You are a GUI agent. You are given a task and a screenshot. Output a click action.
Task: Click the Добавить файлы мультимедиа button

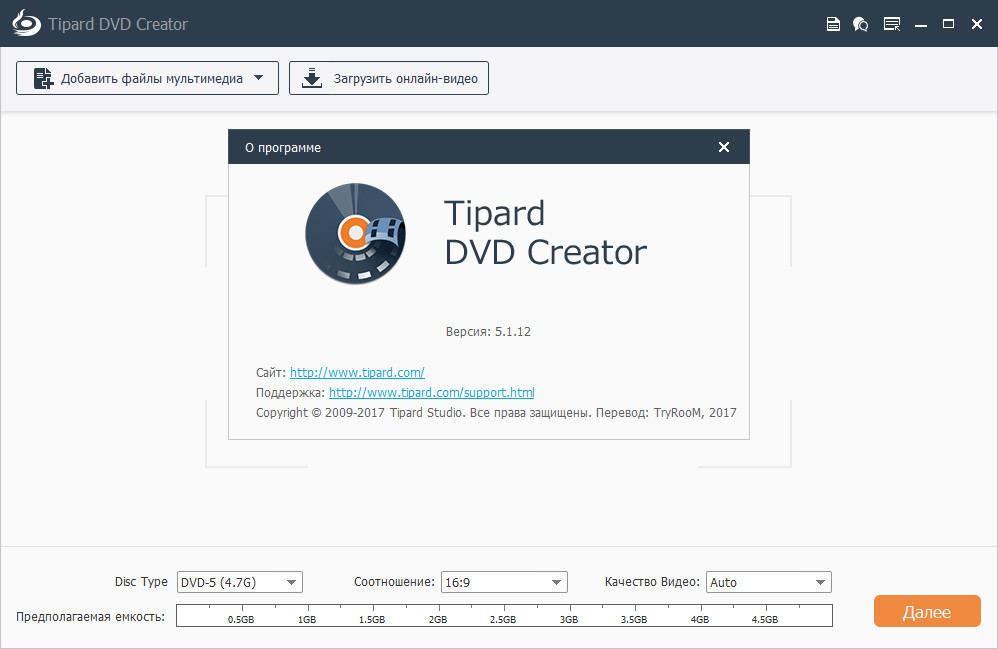147,78
